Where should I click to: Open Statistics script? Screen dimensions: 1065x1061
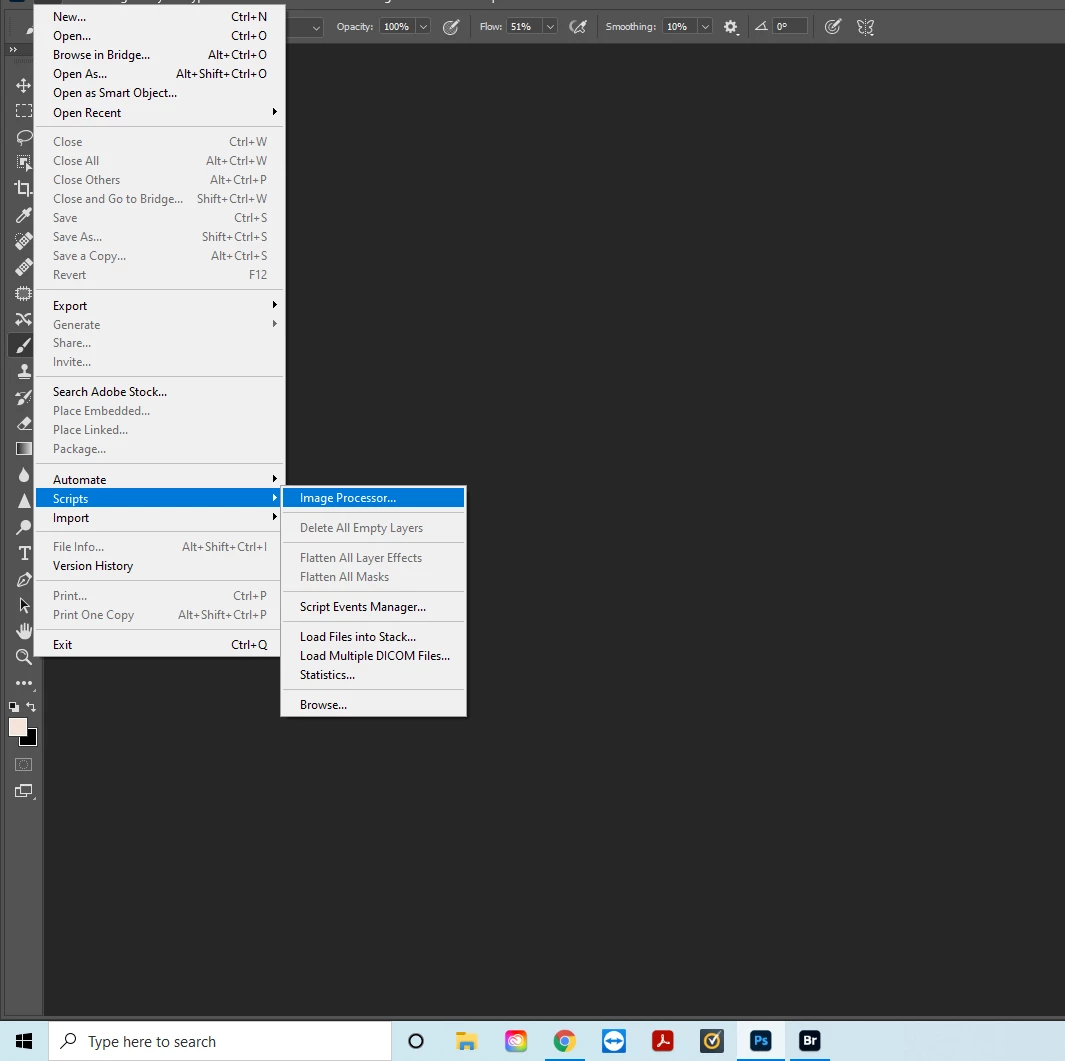(374, 675)
